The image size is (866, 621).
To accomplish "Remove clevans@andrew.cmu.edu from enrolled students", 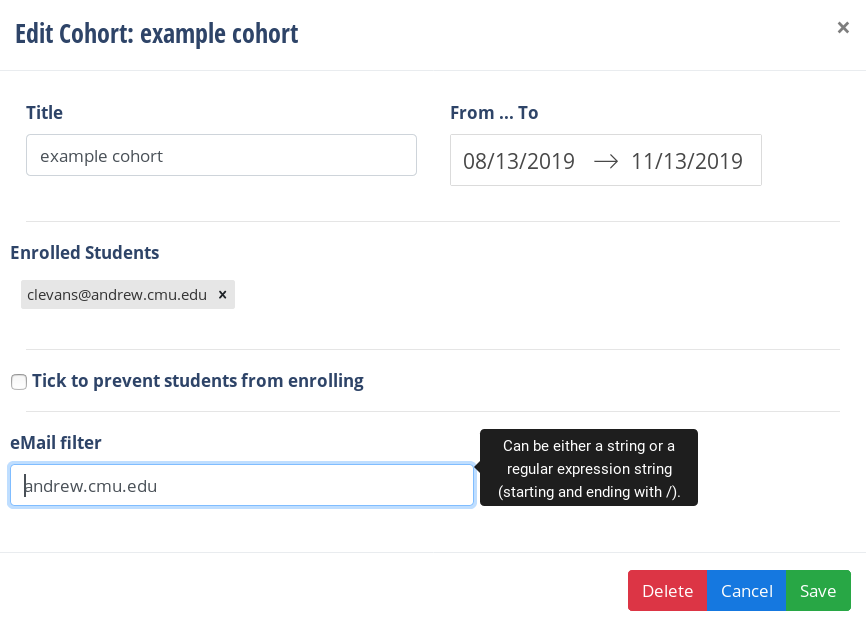I will coord(222,294).
